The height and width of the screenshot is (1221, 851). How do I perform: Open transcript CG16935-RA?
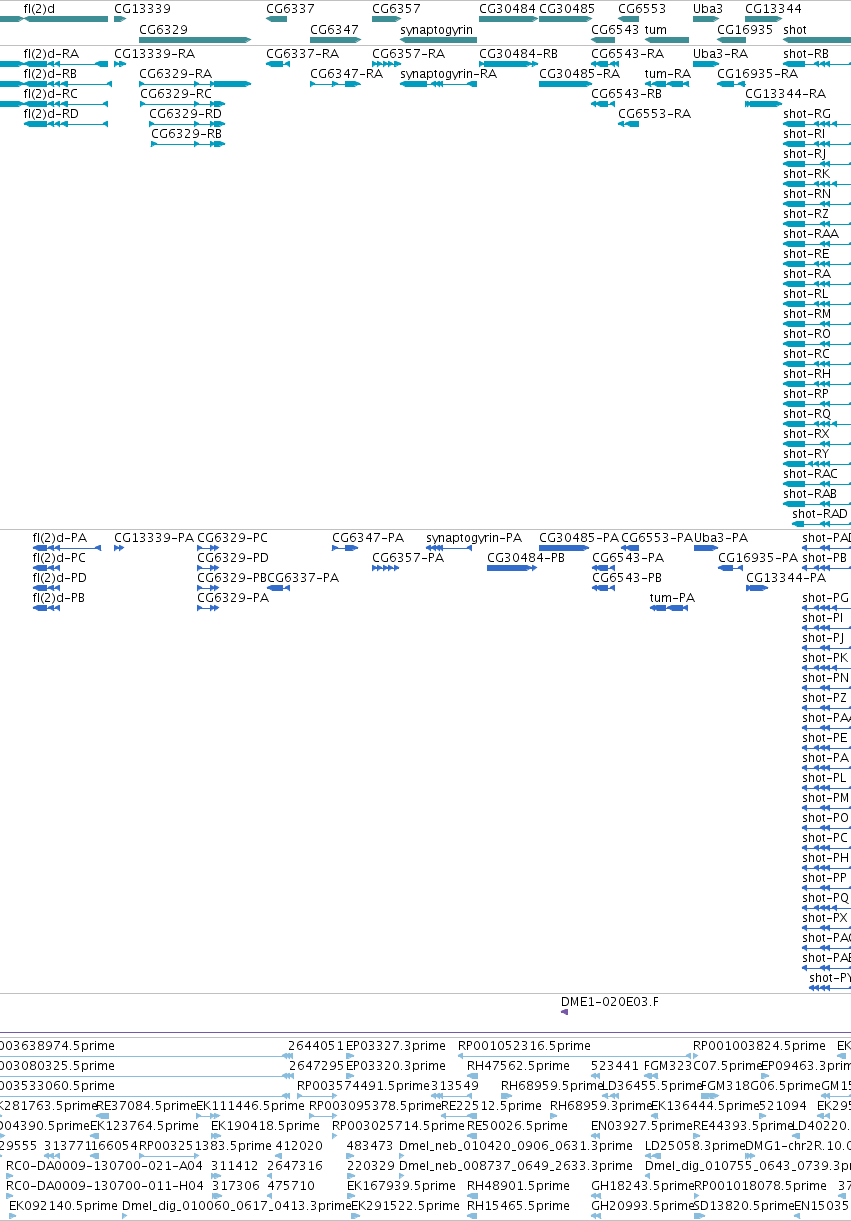(757, 74)
